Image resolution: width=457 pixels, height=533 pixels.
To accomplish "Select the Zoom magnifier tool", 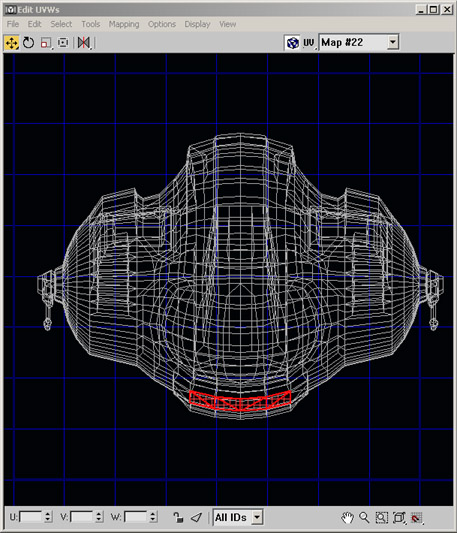I will [364, 518].
